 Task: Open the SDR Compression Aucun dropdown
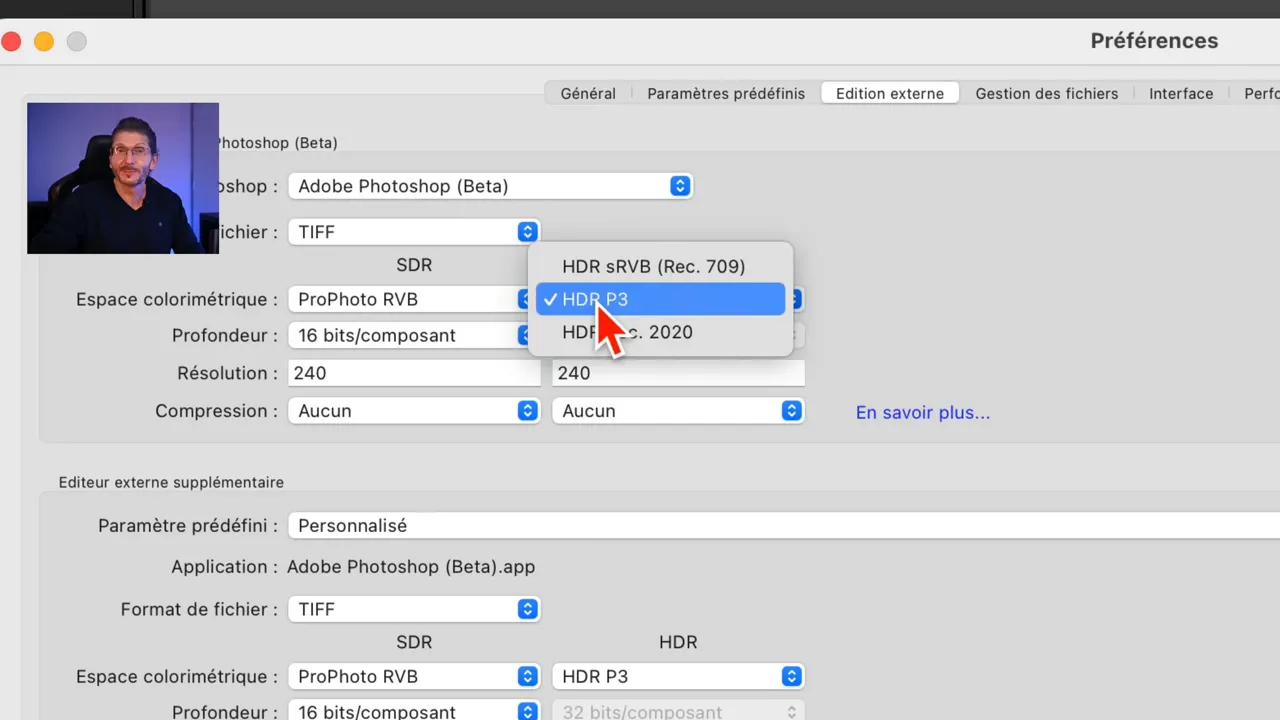coord(414,410)
